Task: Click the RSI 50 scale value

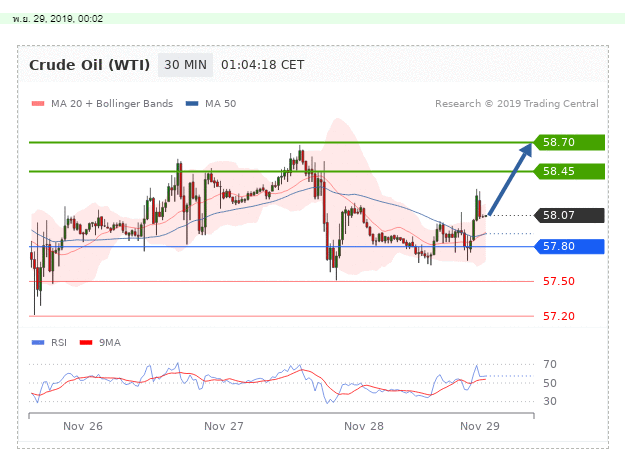Action: click(x=550, y=383)
